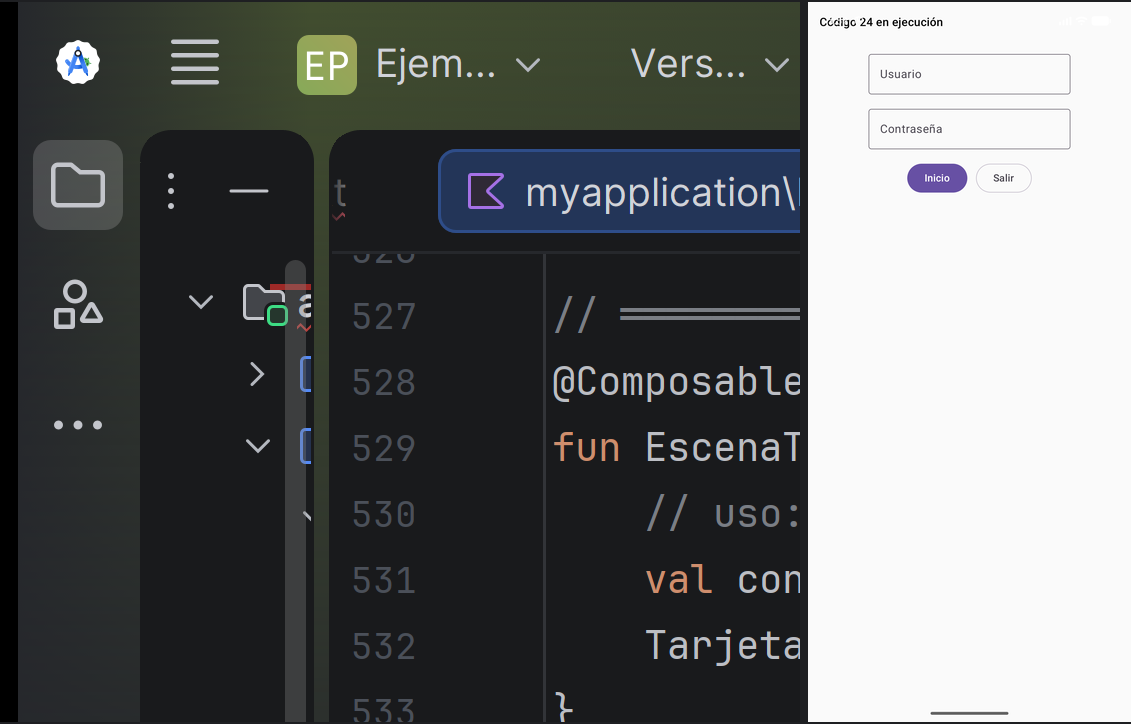Screen dimensions: 1131x724
Task: Click line number 531 in gutter
Action: point(384,580)
